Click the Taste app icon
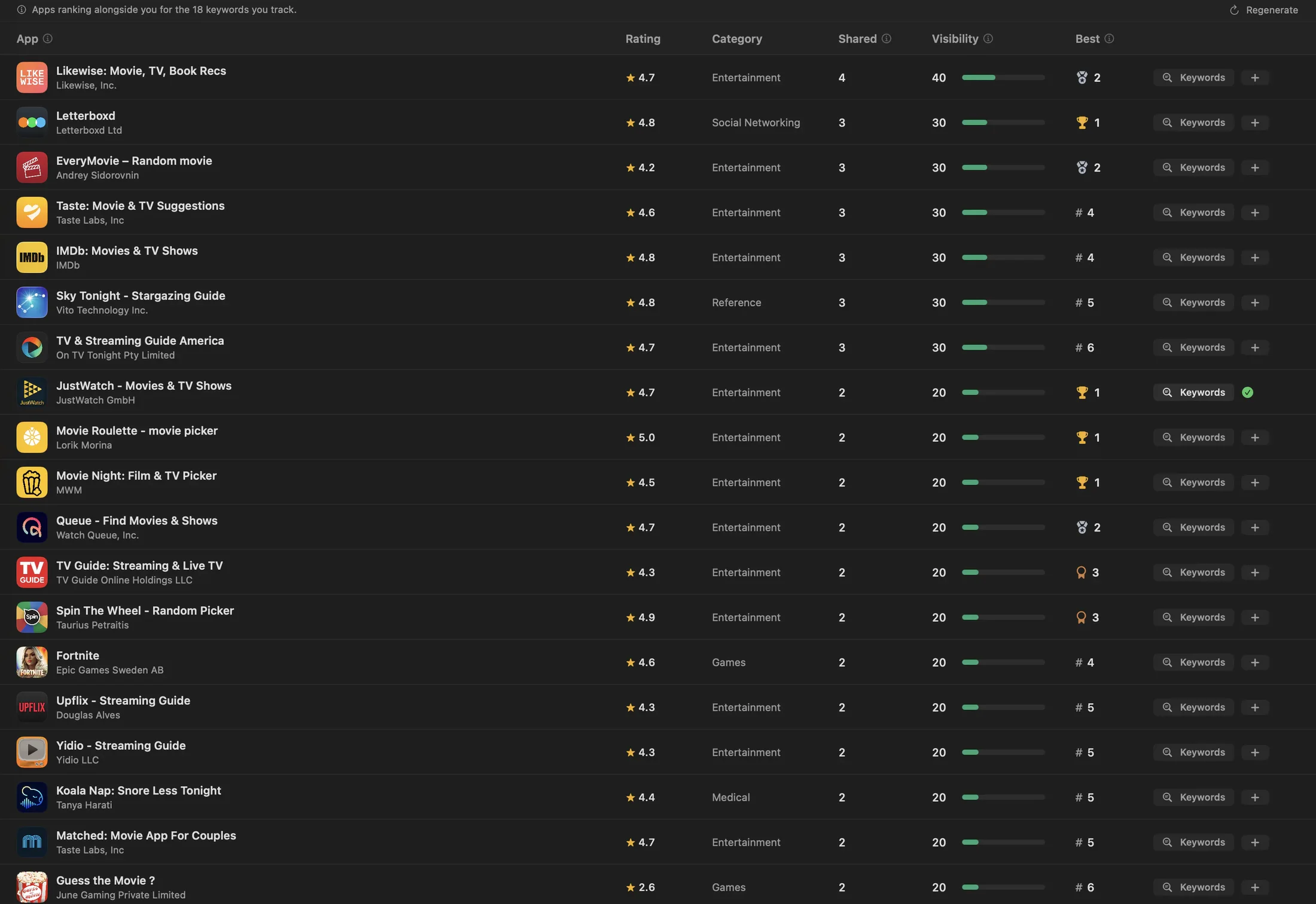The image size is (1316, 904). click(32, 212)
